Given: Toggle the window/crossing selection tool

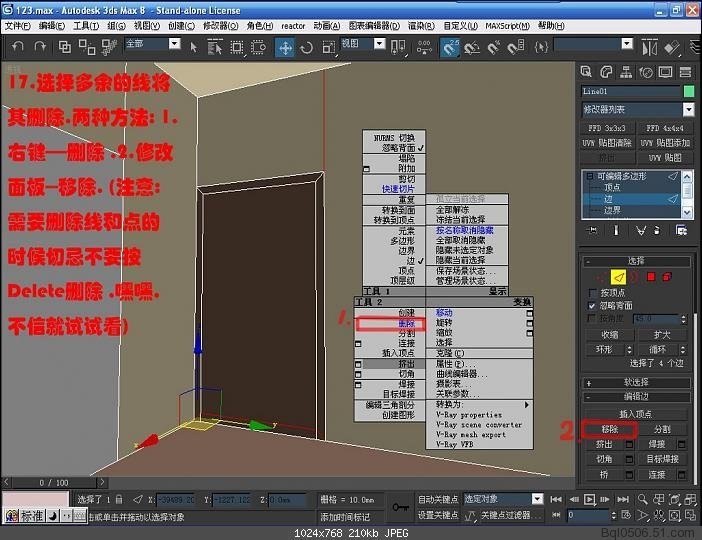Looking at the screenshot, I should pyautogui.click(x=258, y=47).
